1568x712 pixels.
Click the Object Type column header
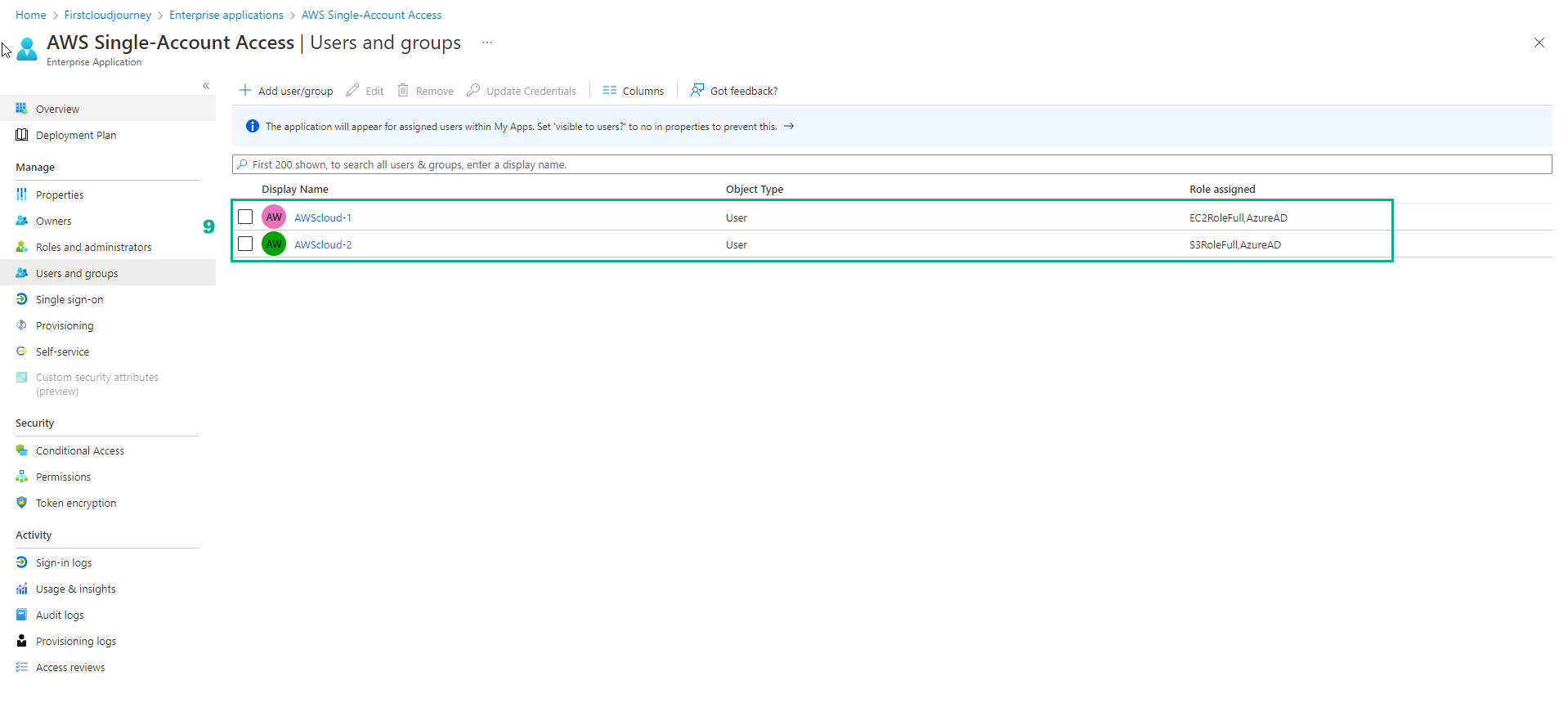pyautogui.click(x=755, y=189)
